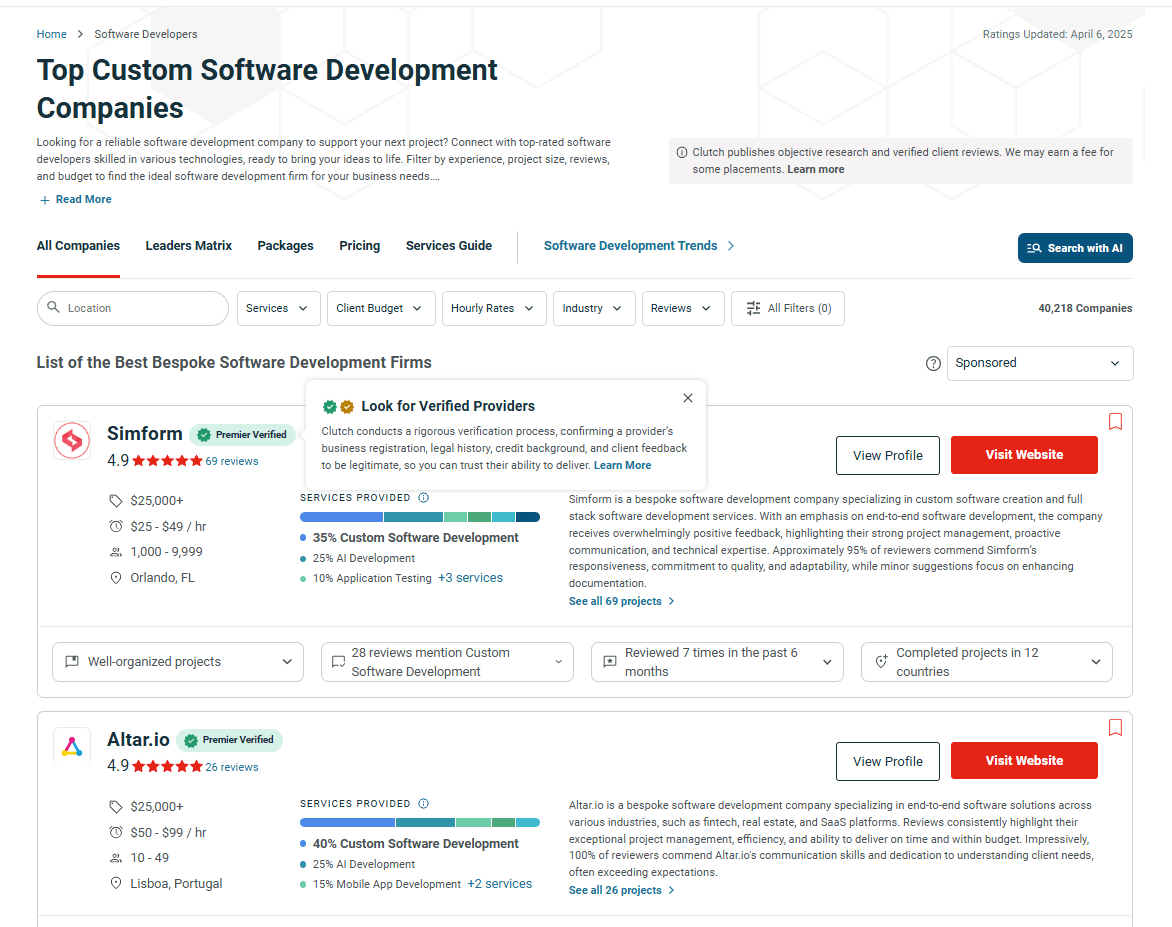Click the Altar.io company name heading
This screenshot has height=927, width=1172.
(x=138, y=739)
